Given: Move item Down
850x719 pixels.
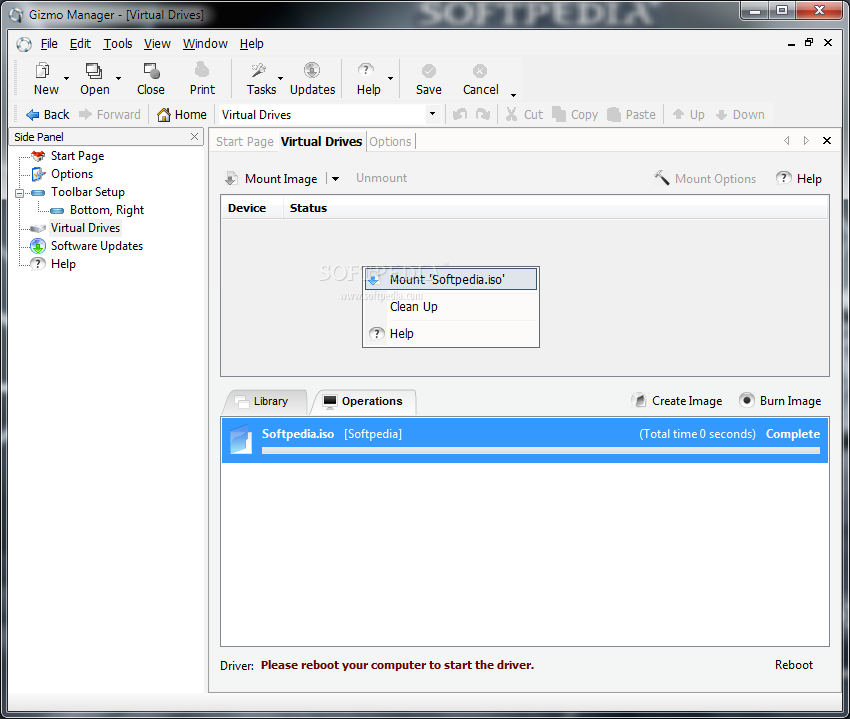Looking at the screenshot, I should pos(740,114).
